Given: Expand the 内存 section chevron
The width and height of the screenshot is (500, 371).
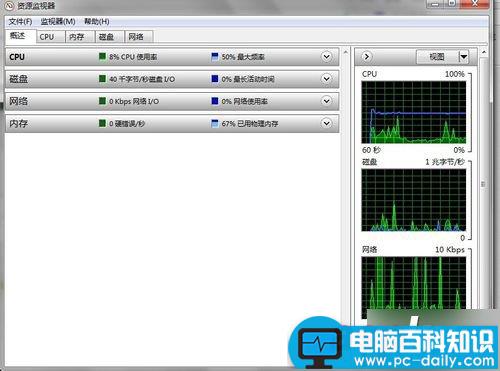Looking at the screenshot, I should (x=327, y=123).
